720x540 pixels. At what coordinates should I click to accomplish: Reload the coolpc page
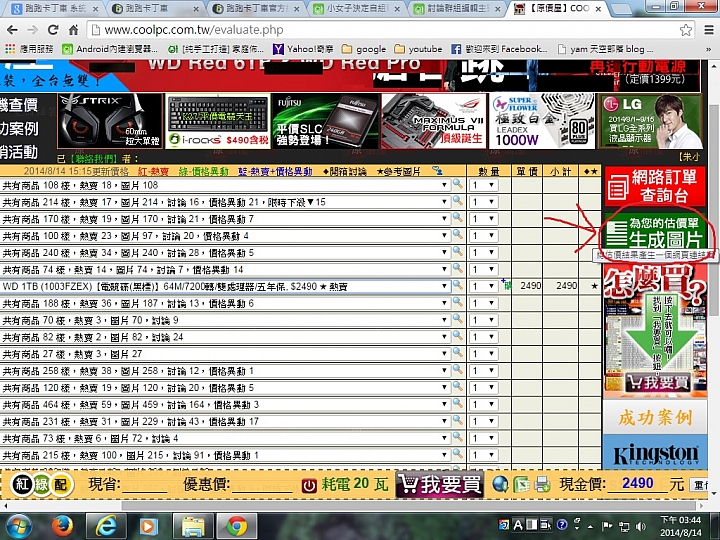tap(53, 30)
